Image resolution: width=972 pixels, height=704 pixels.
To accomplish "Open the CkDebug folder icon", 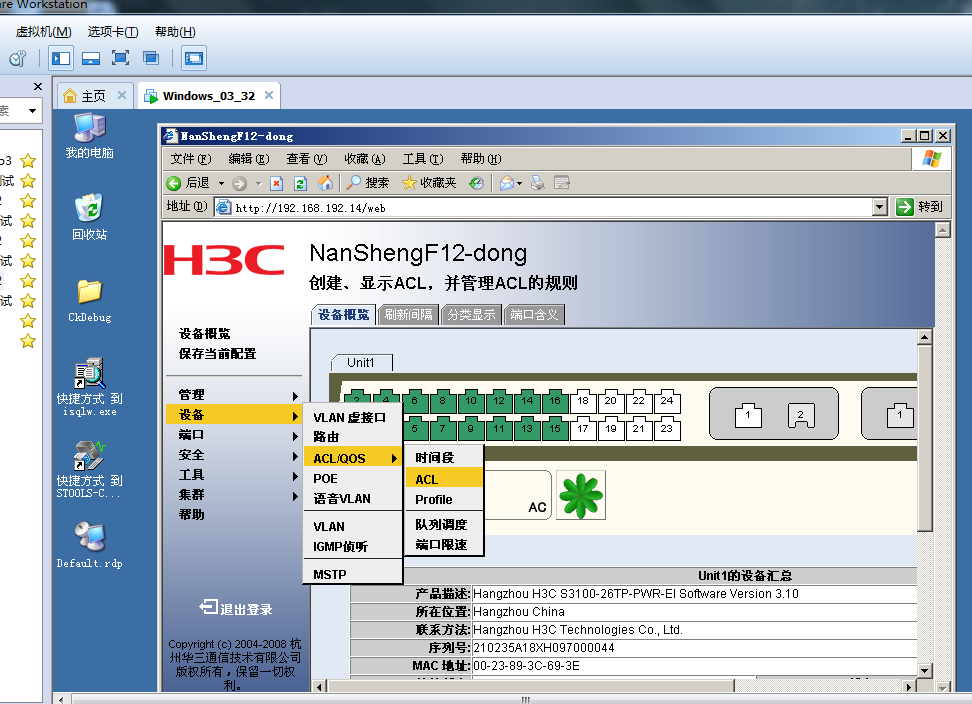I will pos(90,291).
